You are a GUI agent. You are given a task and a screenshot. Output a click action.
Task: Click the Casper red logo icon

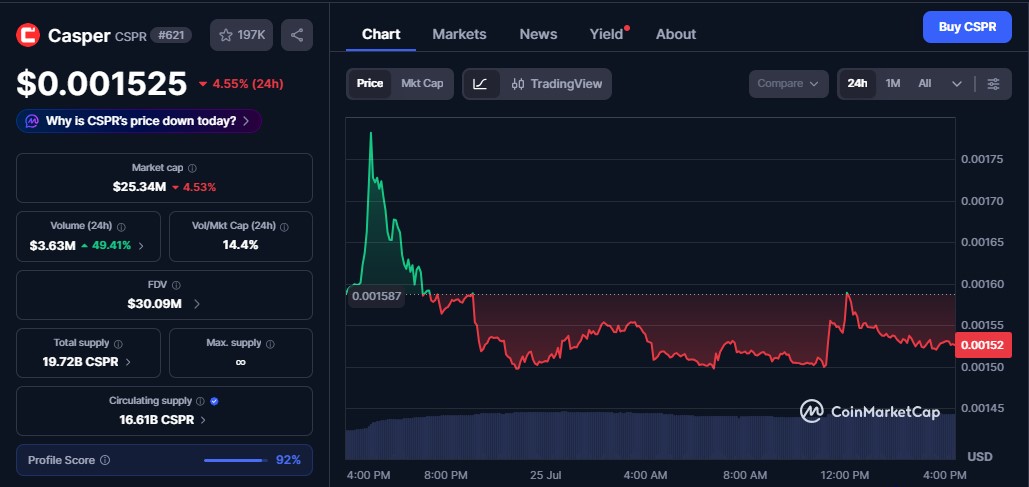(28, 35)
